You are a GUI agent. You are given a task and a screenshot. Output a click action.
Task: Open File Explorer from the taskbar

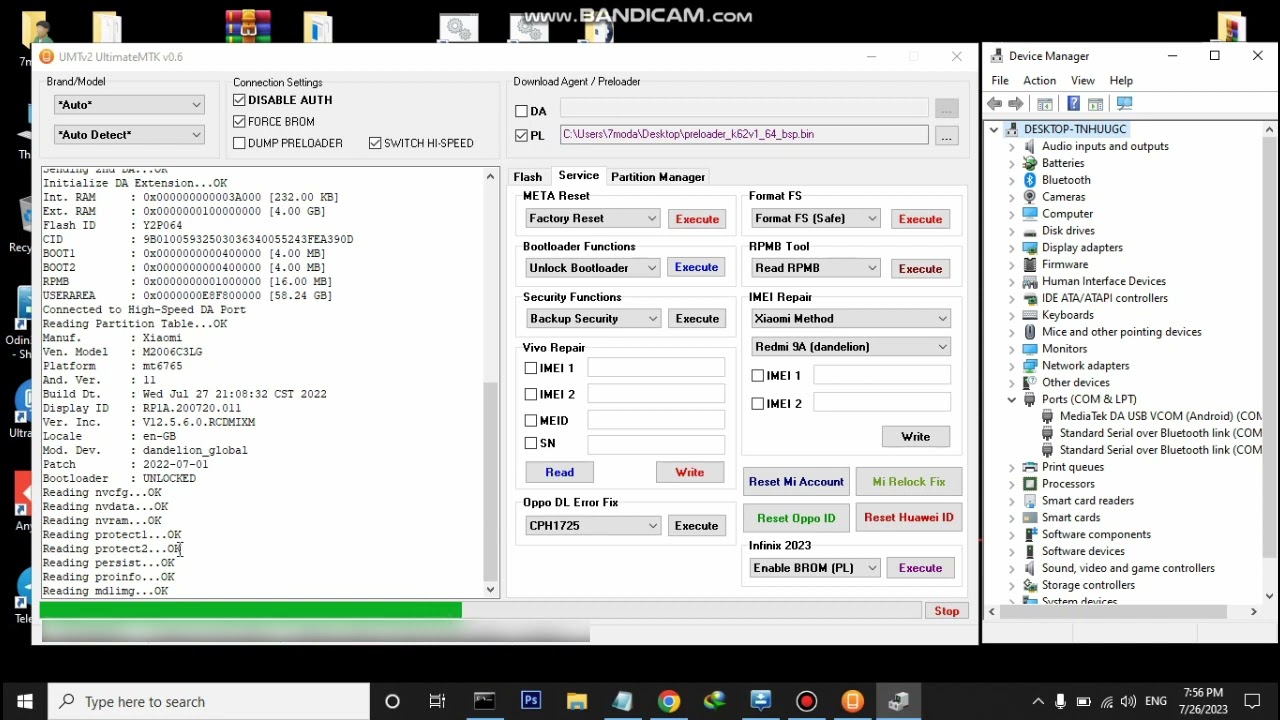[577, 701]
